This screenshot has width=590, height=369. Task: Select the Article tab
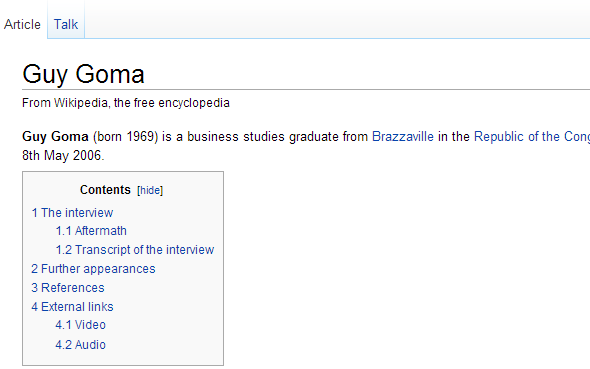point(22,24)
